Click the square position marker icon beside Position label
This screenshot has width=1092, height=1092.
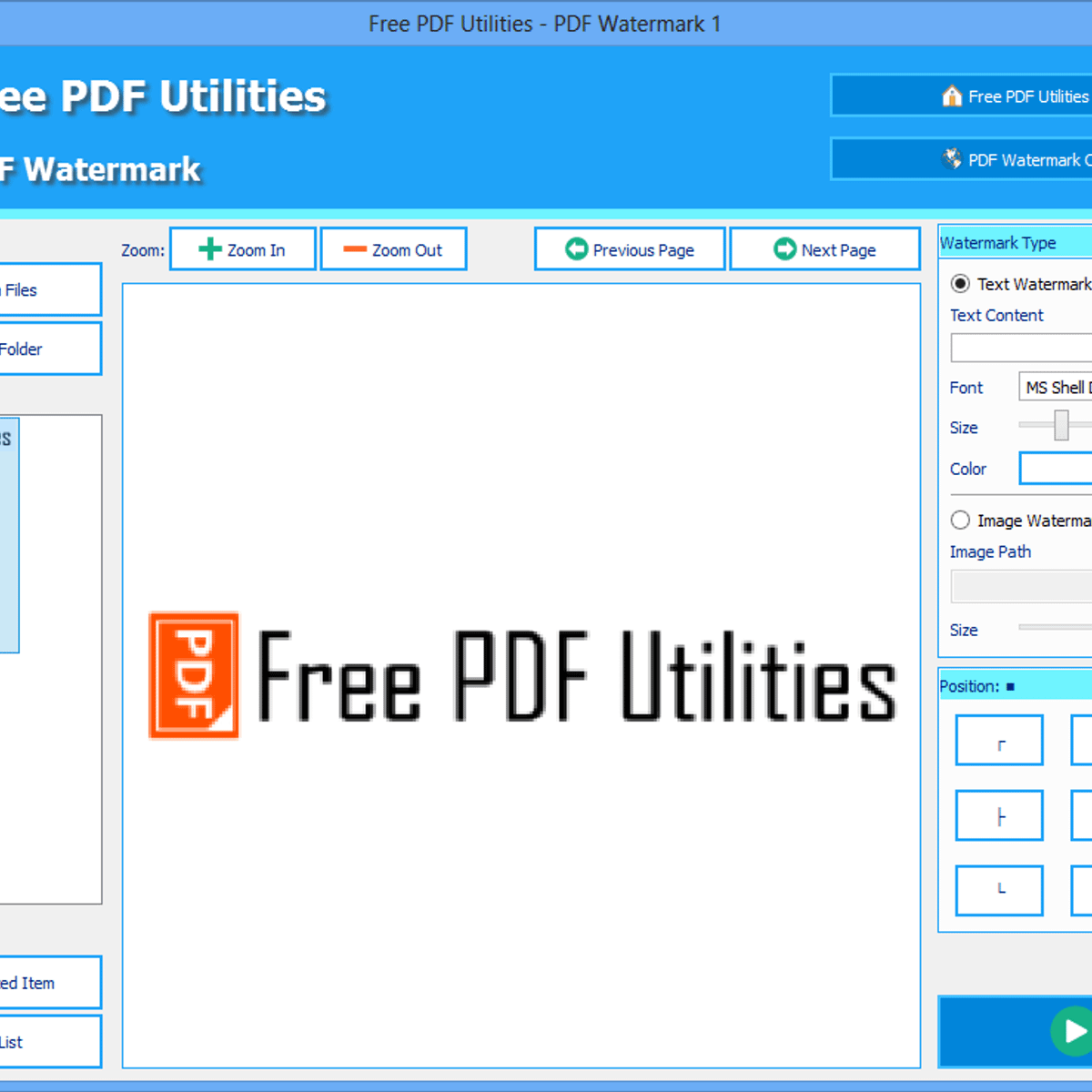1010,686
